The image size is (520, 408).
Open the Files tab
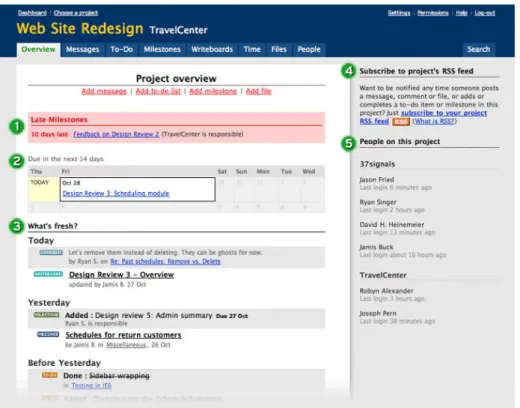279,50
